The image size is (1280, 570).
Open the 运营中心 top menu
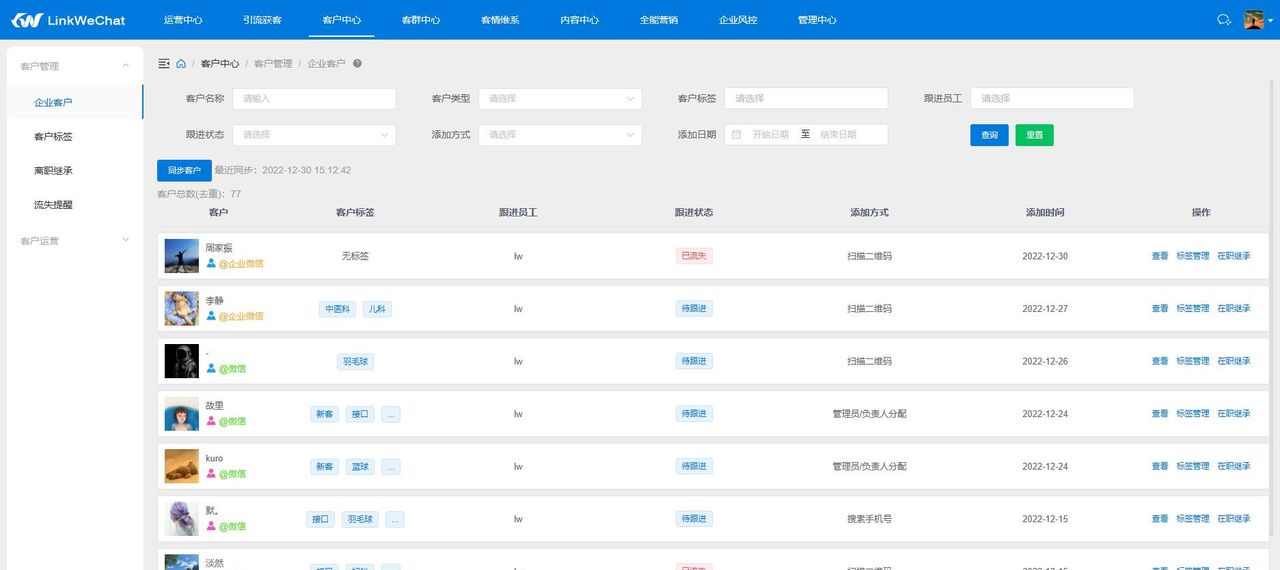182,20
